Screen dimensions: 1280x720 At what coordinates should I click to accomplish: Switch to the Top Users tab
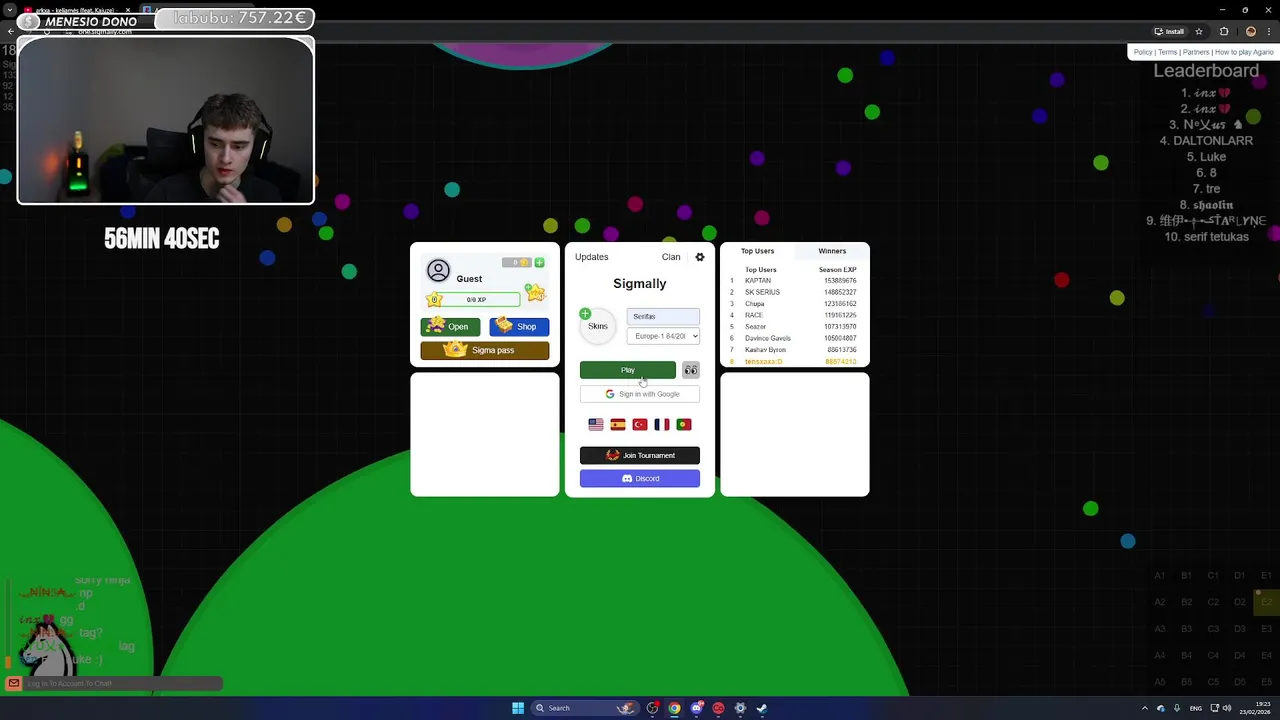coord(757,251)
